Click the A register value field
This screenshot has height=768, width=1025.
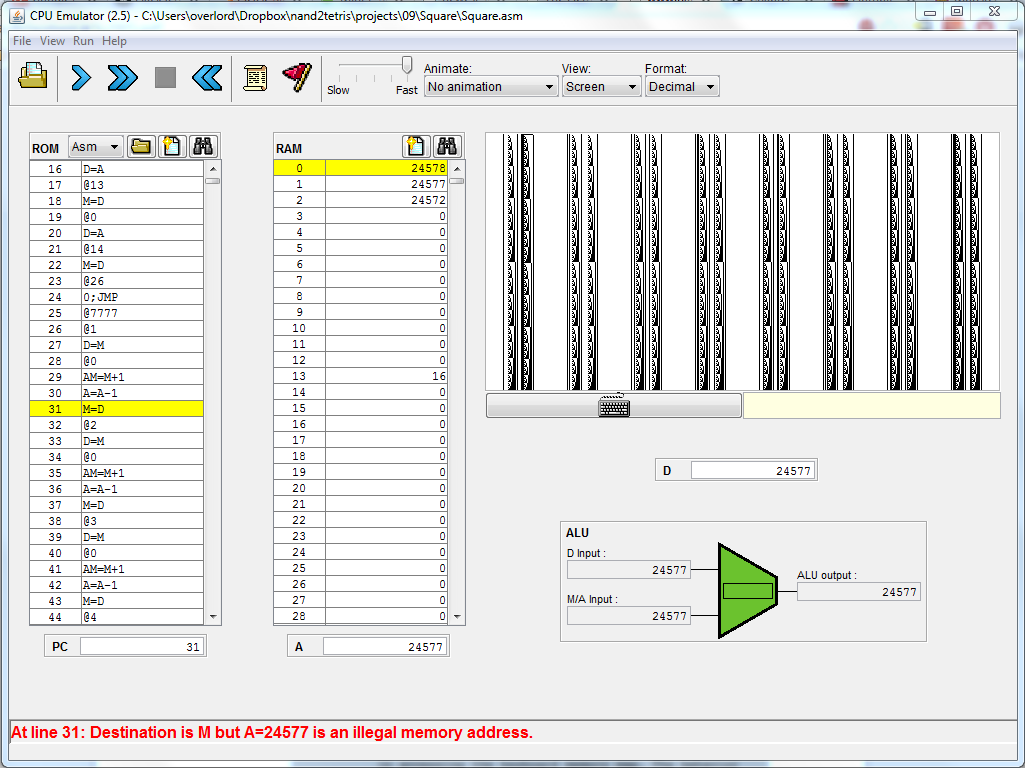point(384,647)
